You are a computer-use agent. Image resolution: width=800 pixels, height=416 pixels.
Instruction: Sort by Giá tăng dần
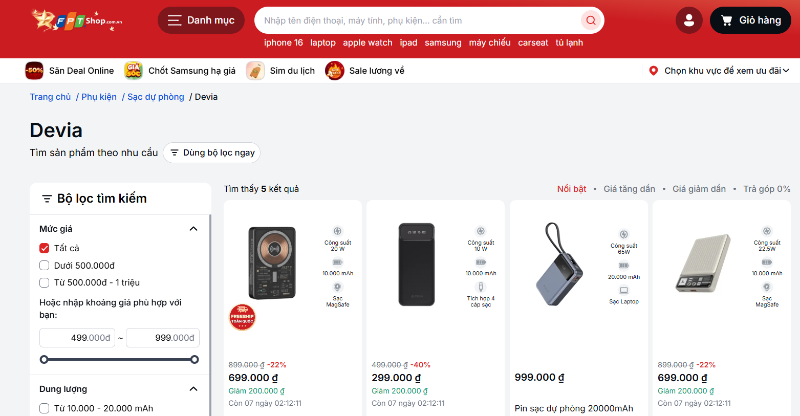pos(629,189)
